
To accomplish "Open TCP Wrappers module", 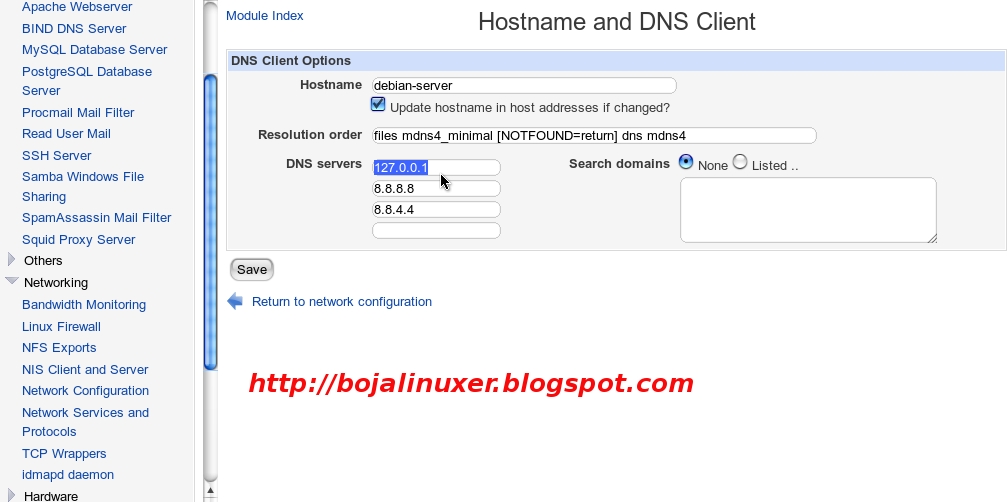I will (x=64, y=453).
